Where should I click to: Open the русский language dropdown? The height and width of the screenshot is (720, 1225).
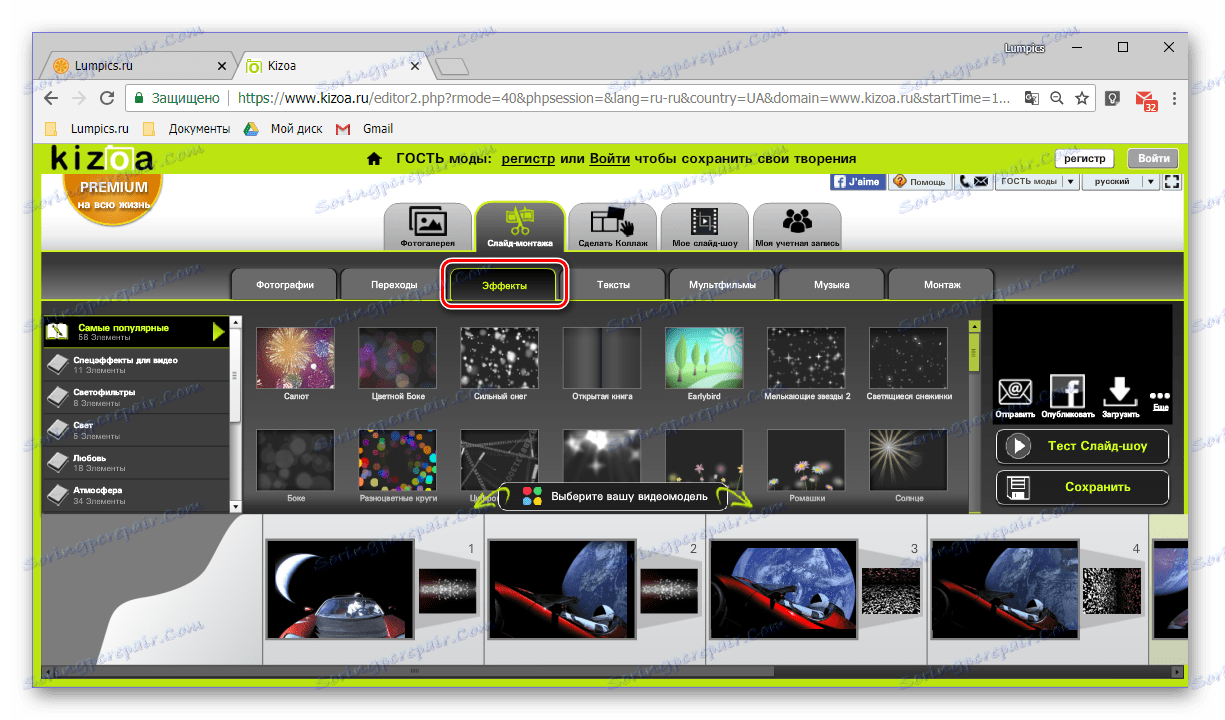1121,182
